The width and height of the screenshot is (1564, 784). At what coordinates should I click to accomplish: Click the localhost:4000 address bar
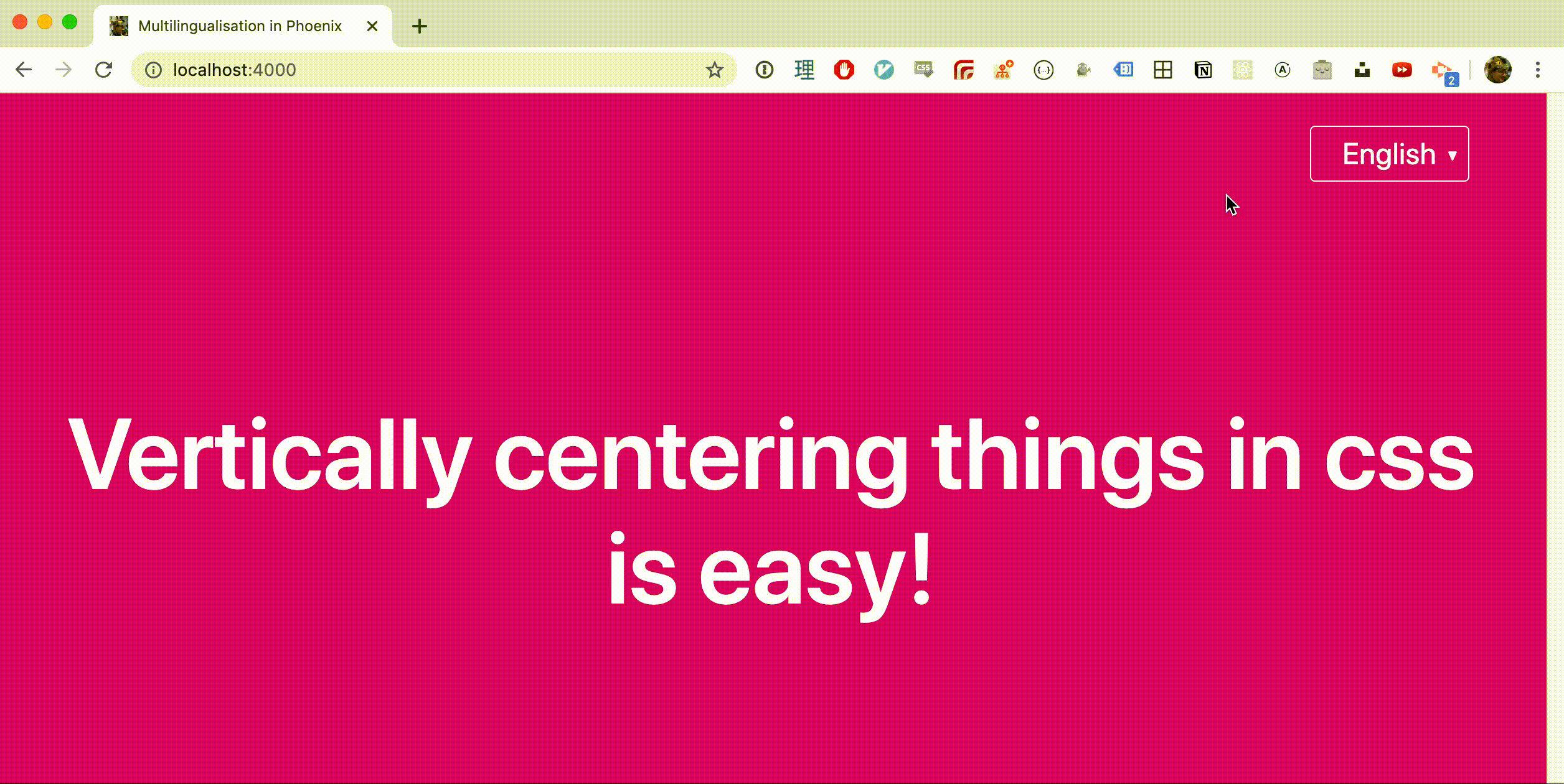(235, 70)
